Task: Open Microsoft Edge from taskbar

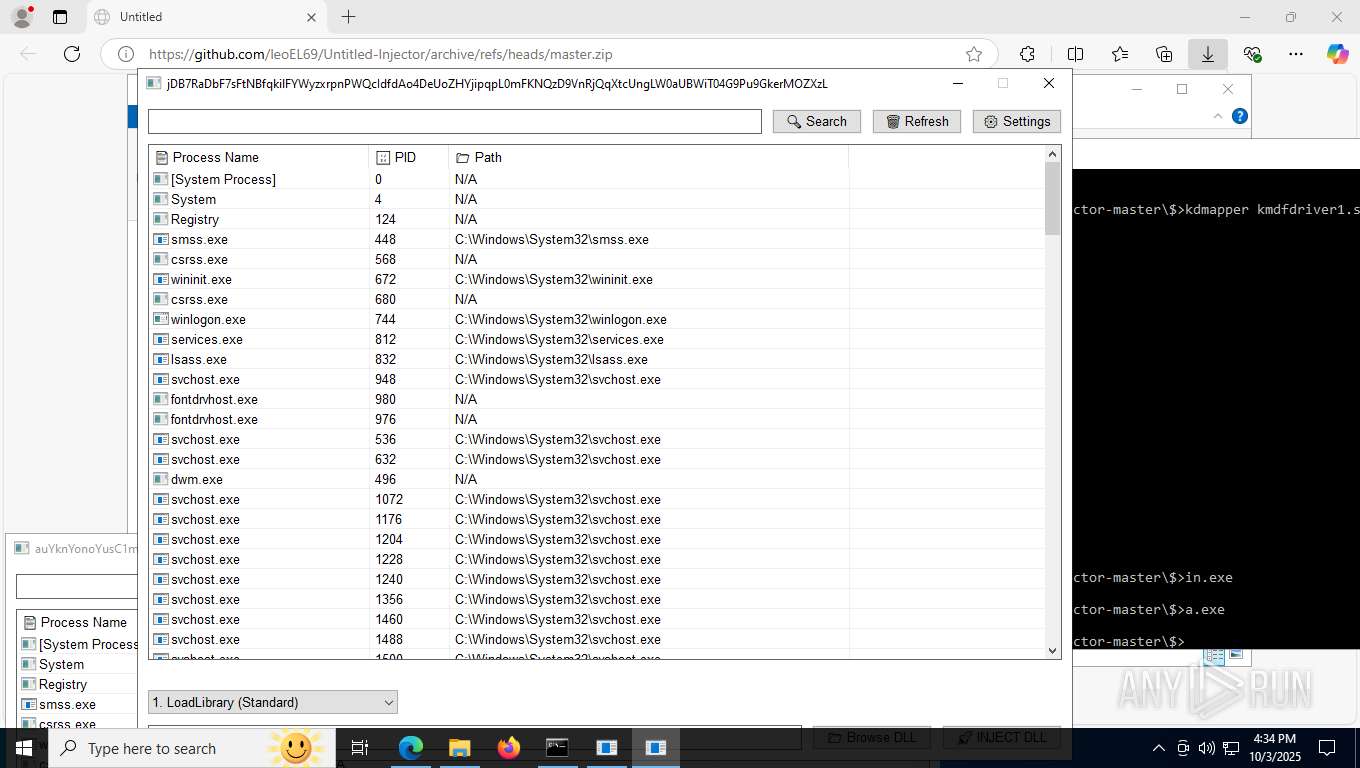Action: pyautogui.click(x=411, y=748)
